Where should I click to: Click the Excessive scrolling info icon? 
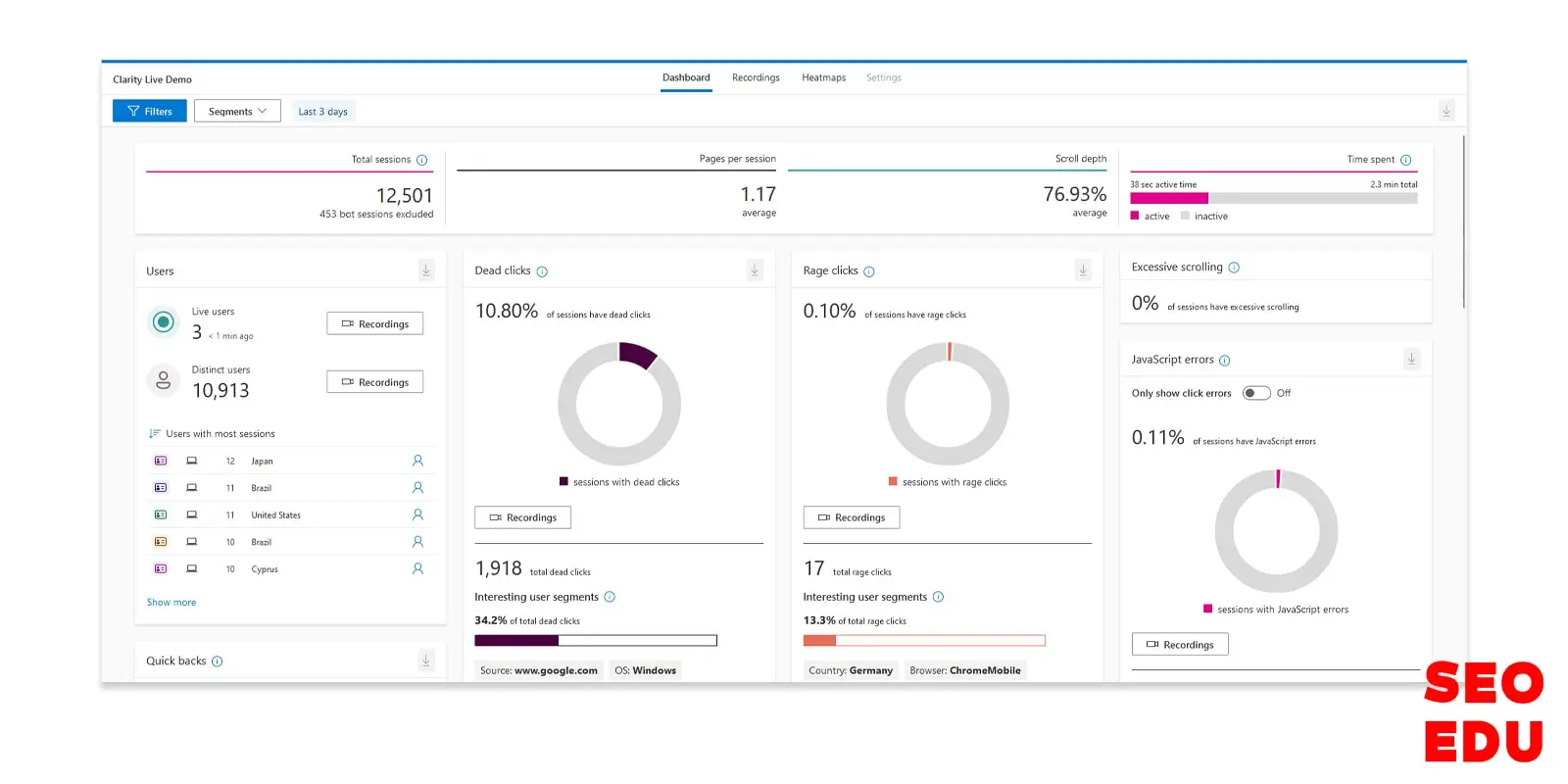tap(1234, 268)
